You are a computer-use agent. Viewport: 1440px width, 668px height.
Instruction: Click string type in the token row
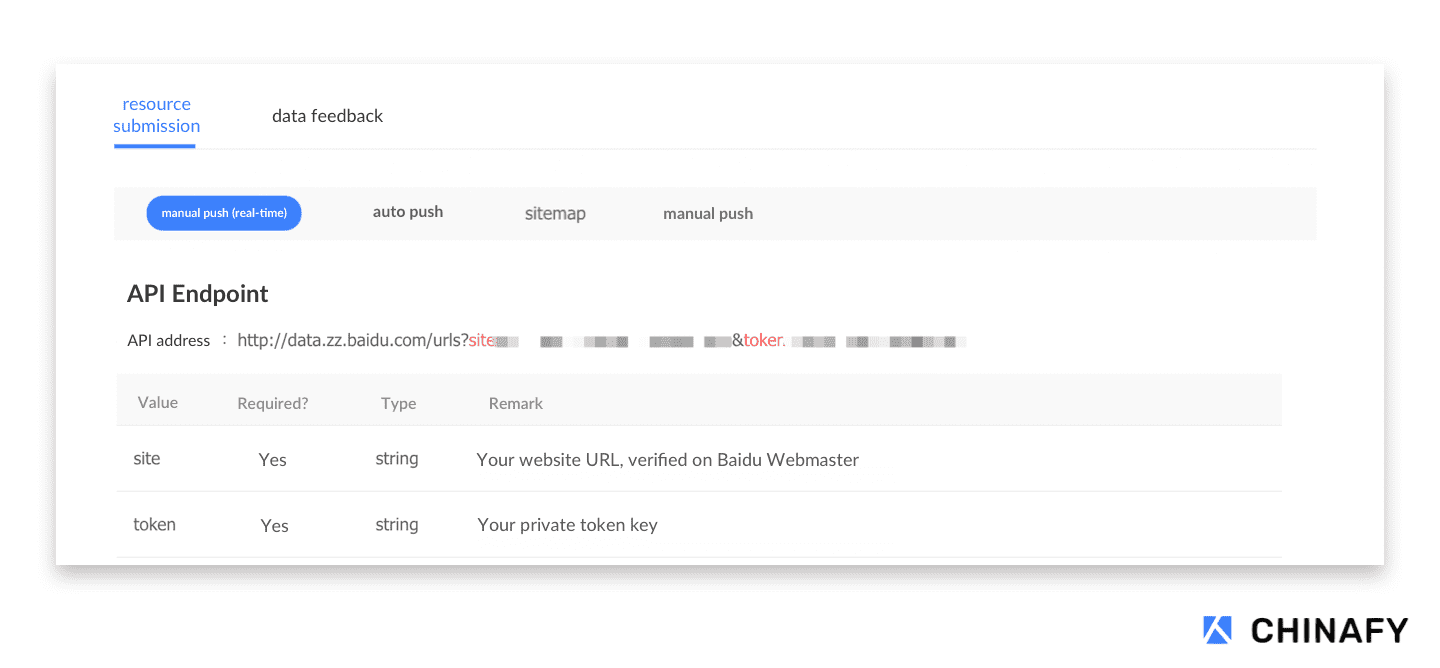pyautogui.click(x=397, y=525)
